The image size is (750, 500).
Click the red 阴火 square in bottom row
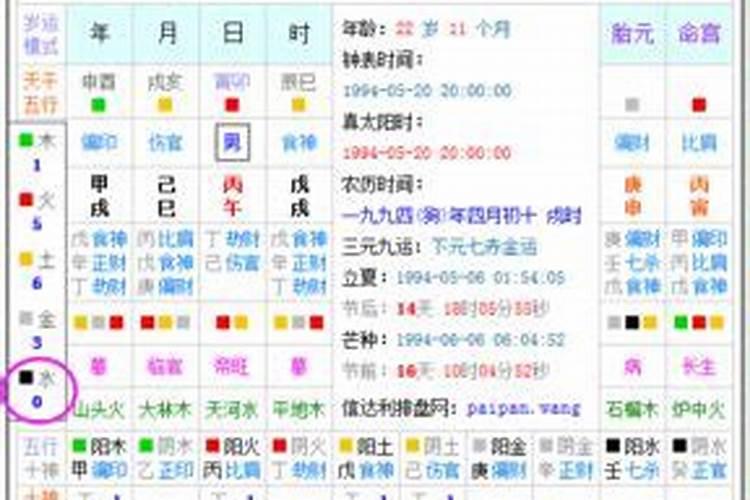pos(279,446)
